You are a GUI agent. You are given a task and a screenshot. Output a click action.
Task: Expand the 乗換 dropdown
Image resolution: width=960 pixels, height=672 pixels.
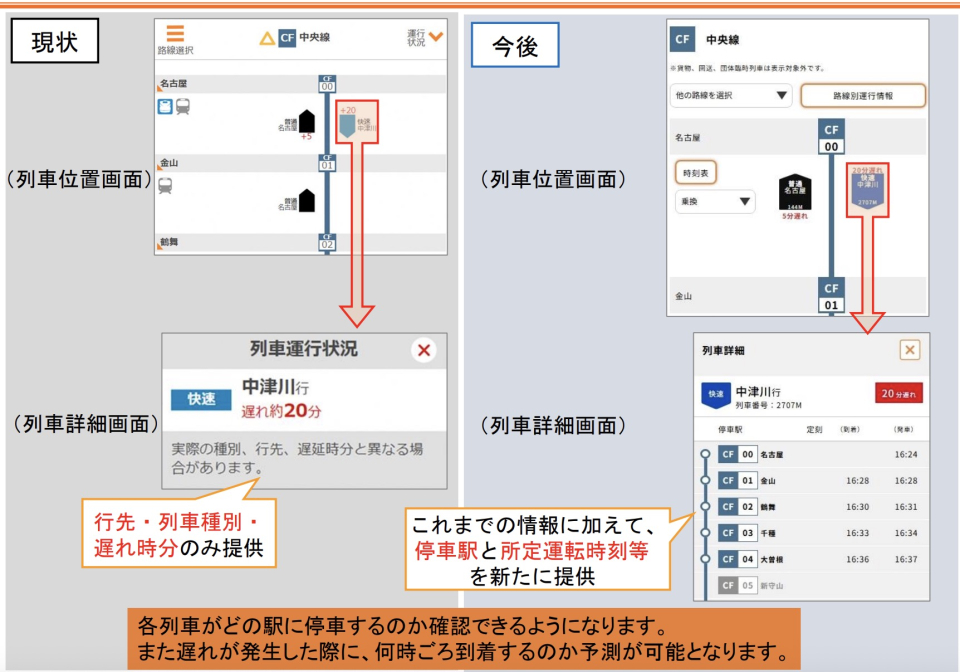click(713, 202)
